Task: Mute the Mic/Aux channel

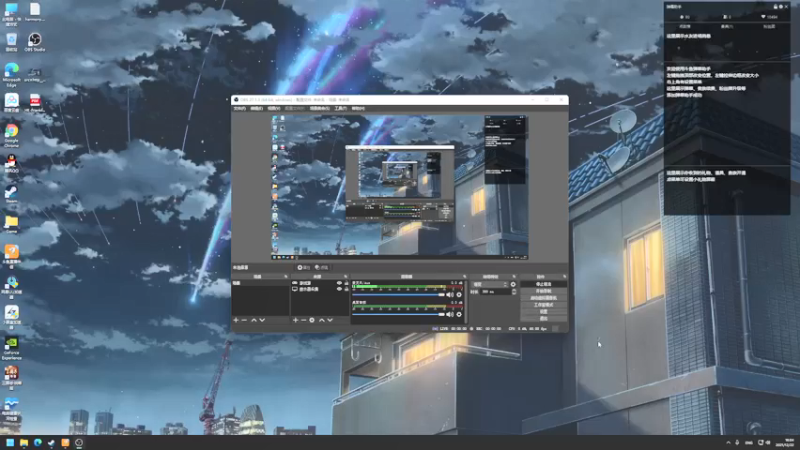Action: pos(450,294)
